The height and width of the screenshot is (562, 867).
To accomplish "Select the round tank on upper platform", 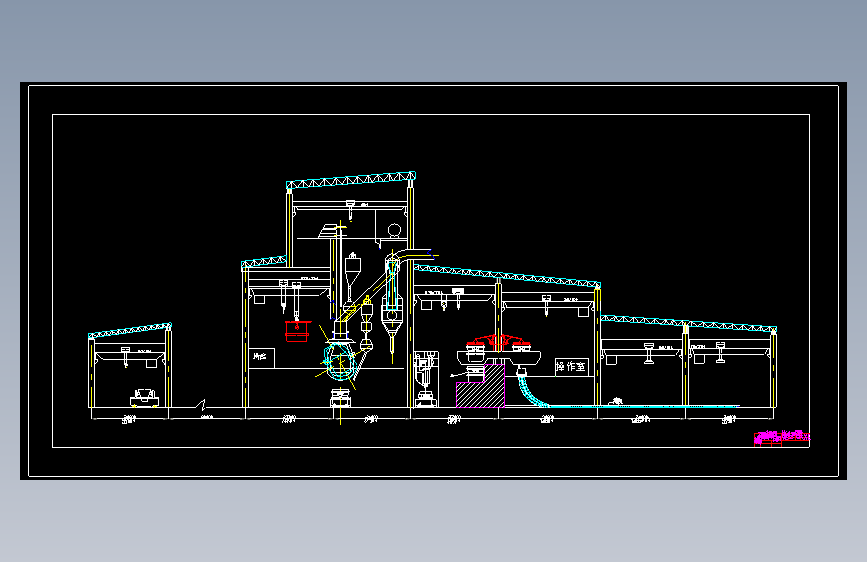I will coord(394,230).
